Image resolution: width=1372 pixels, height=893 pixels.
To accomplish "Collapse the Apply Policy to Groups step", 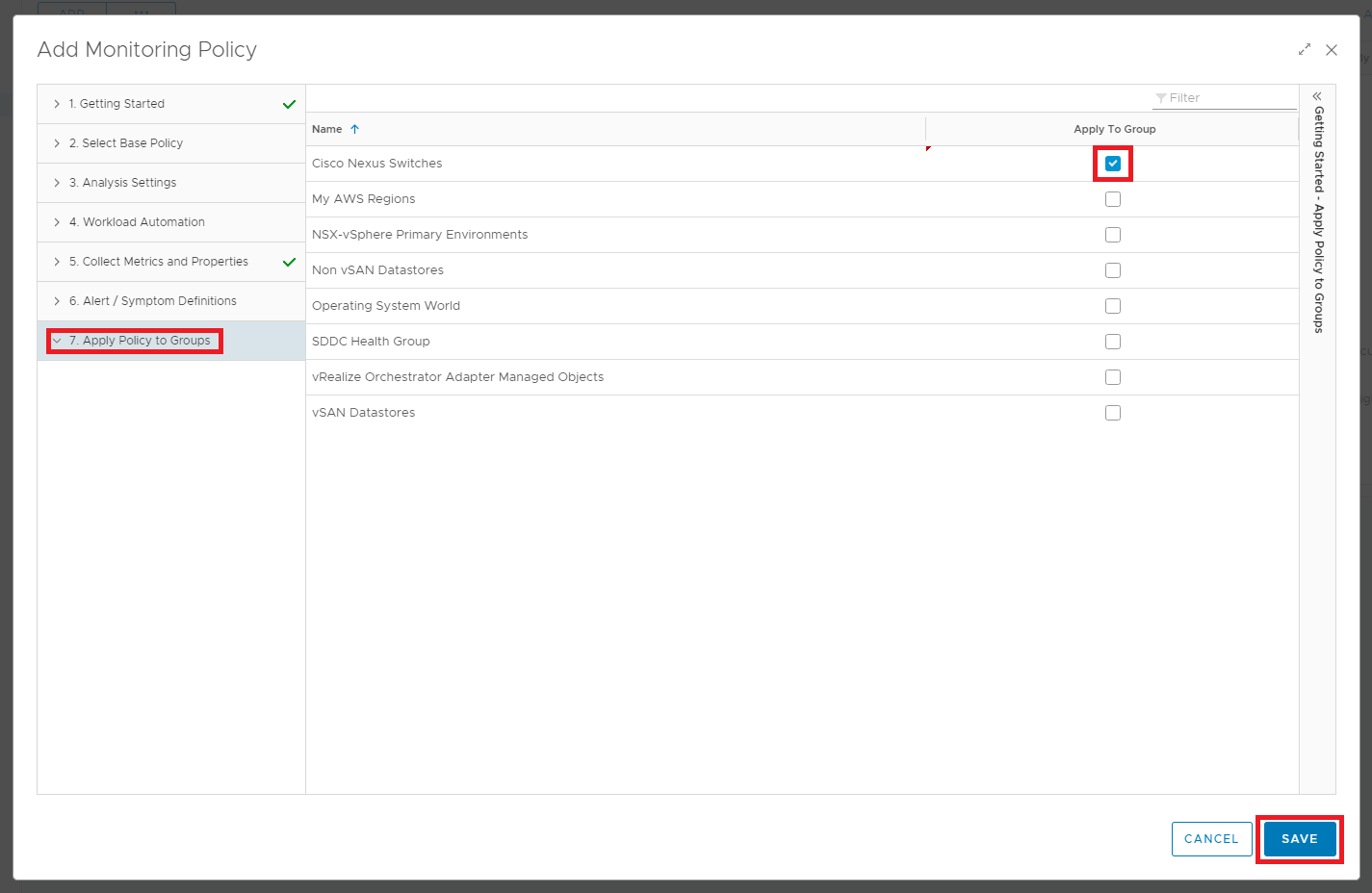I will tap(57, 341).
